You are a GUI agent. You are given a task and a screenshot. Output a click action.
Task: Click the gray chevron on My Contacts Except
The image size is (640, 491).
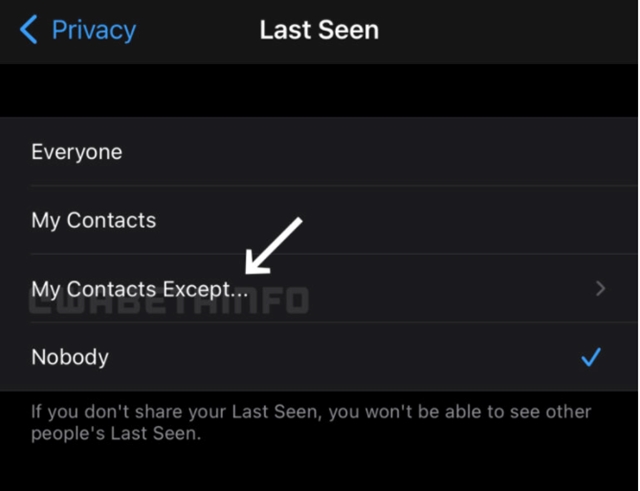click(x=600, y=289)
